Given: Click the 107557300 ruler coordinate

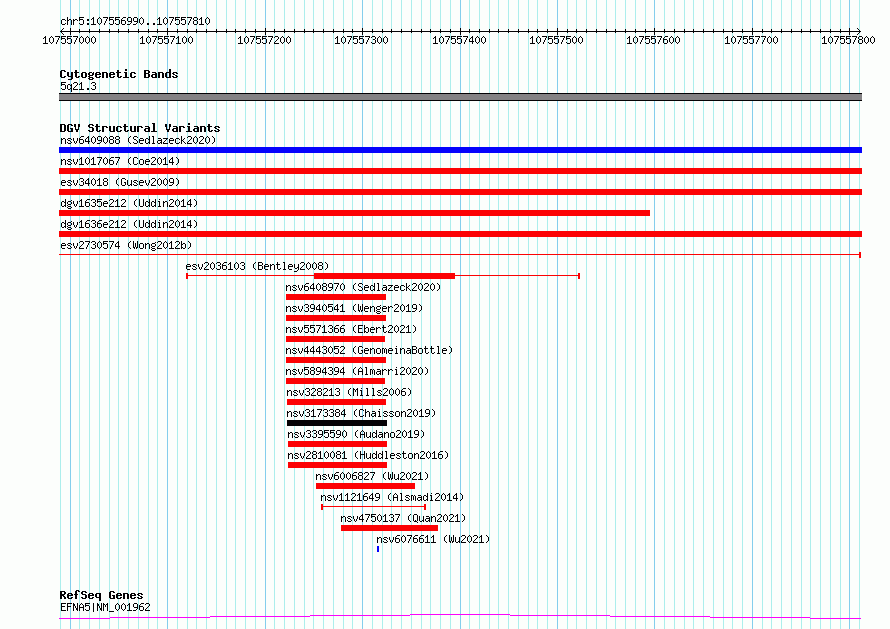Looking at the screenshot, I should coord(362,40).
